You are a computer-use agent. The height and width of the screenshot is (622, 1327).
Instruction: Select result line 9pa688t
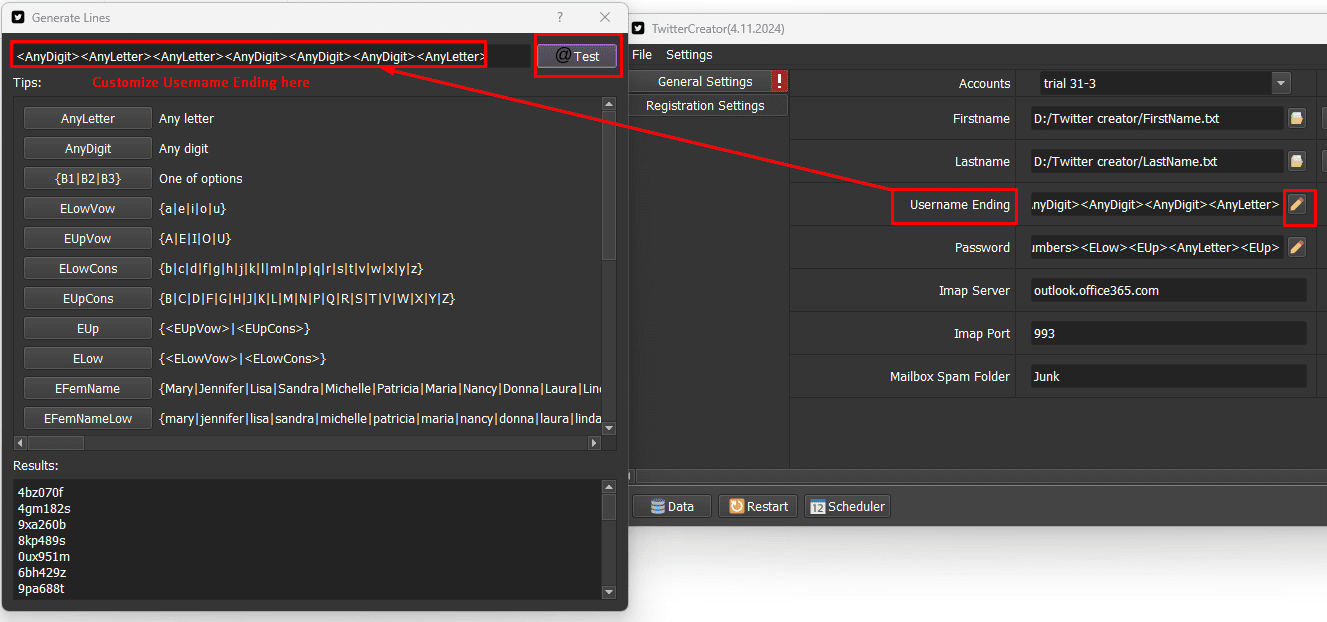point(41,588)
